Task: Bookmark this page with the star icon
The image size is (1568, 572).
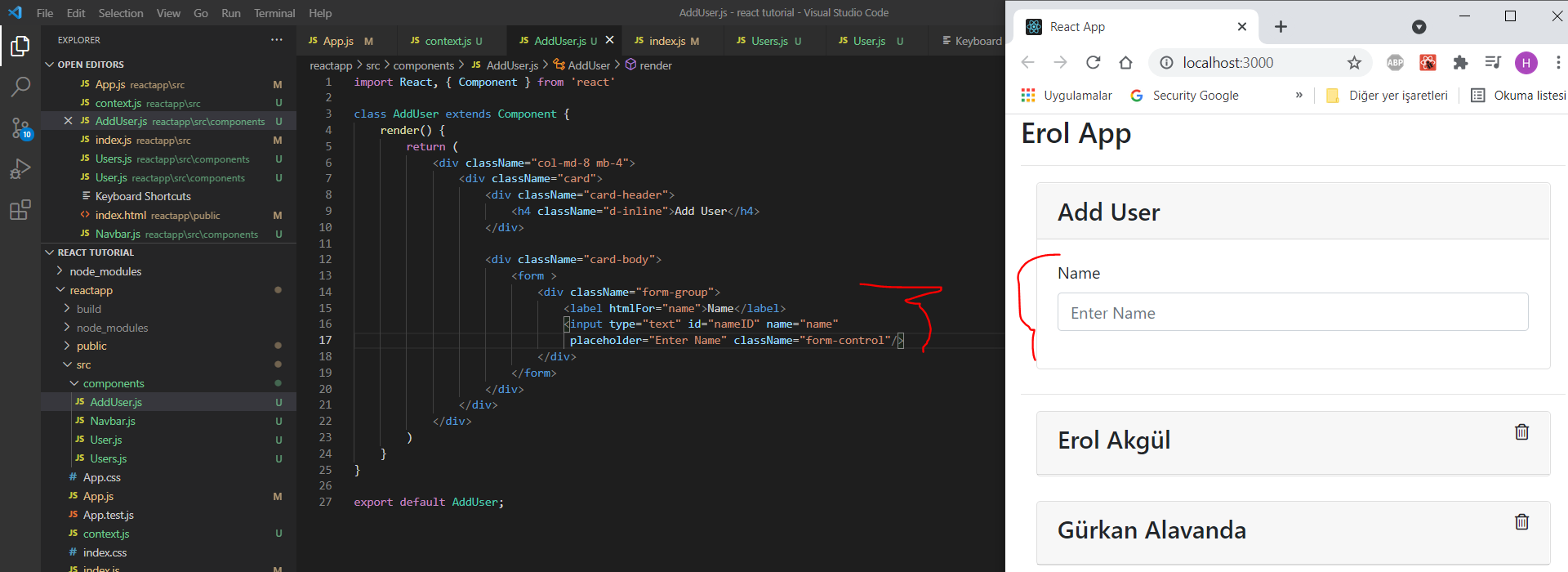Action: click(1354, 63)
